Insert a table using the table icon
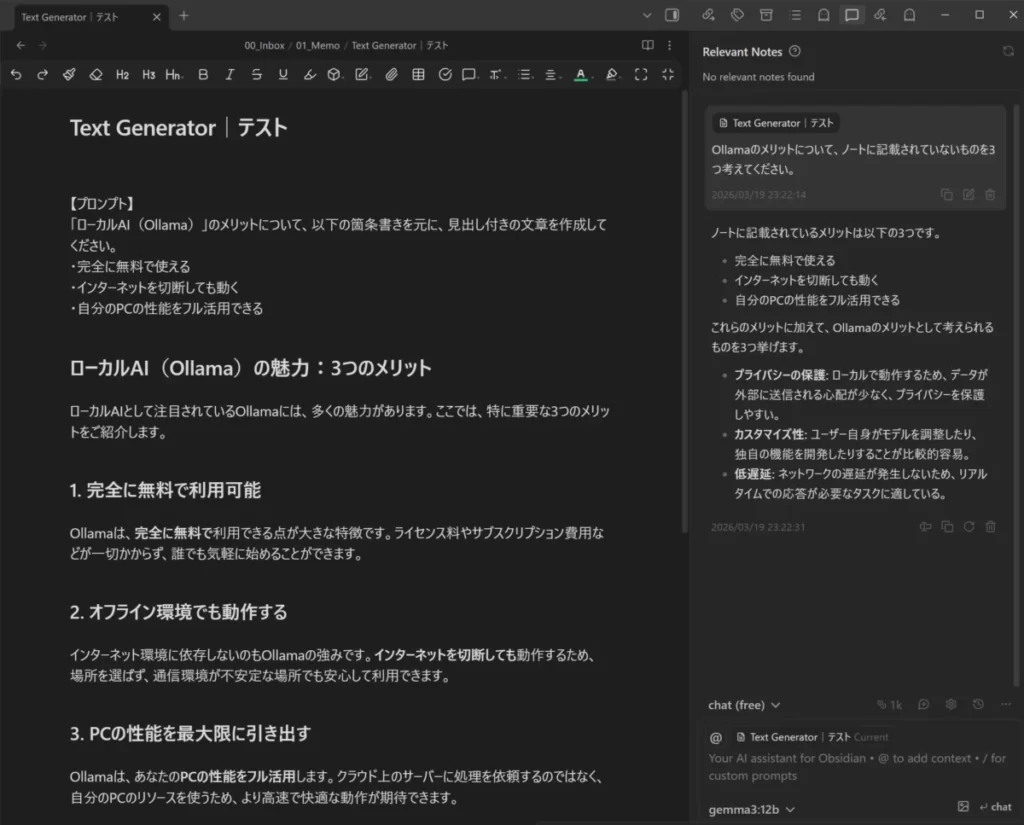 point(418,74)
